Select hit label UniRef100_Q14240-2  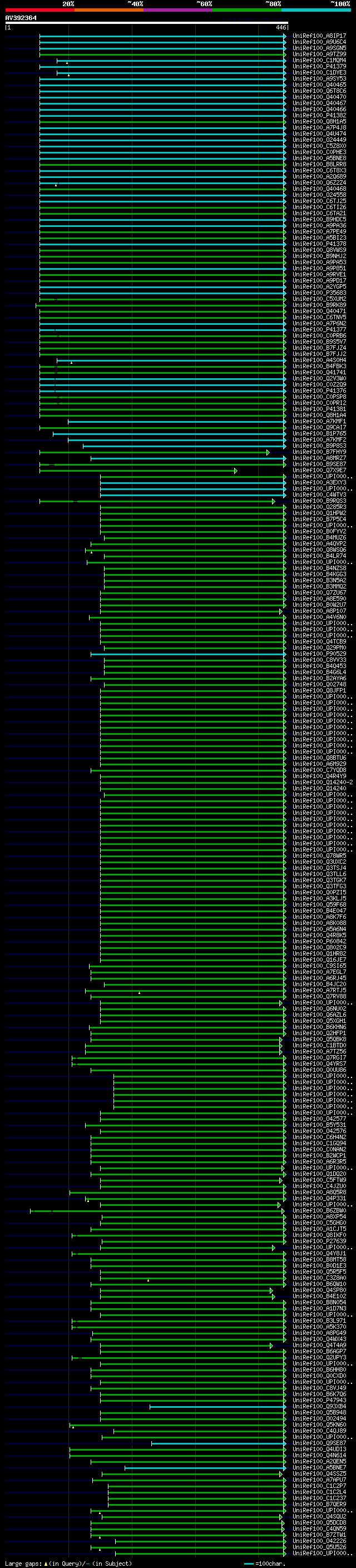point(323,782)
